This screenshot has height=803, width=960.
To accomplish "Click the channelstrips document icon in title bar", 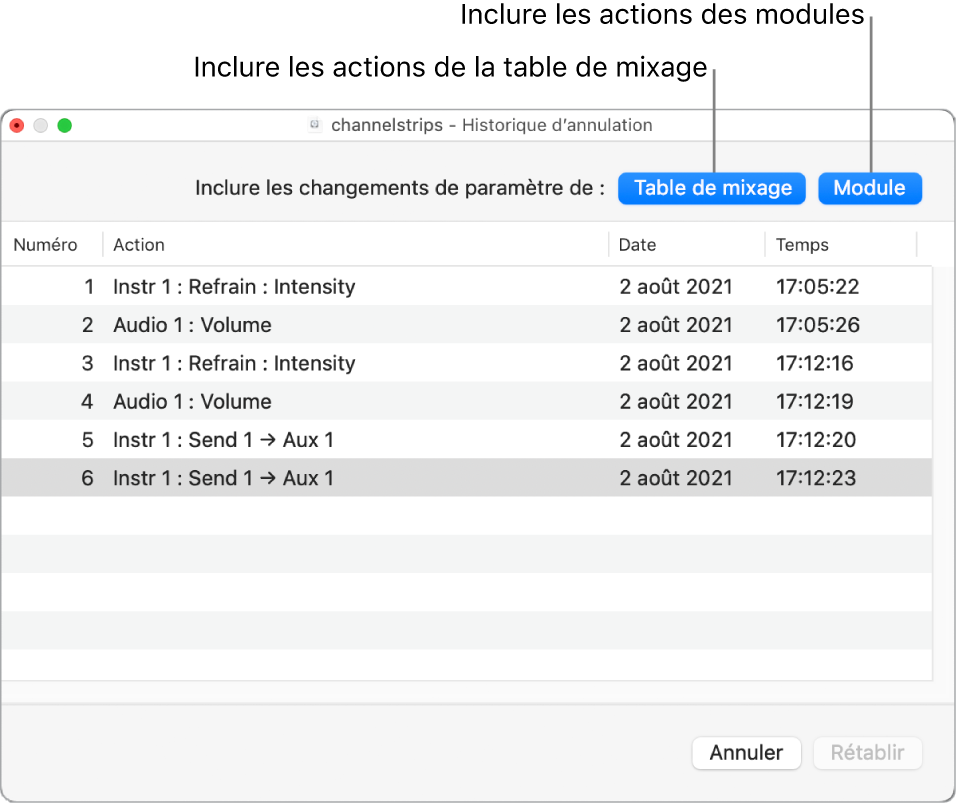I will [314, 125].
